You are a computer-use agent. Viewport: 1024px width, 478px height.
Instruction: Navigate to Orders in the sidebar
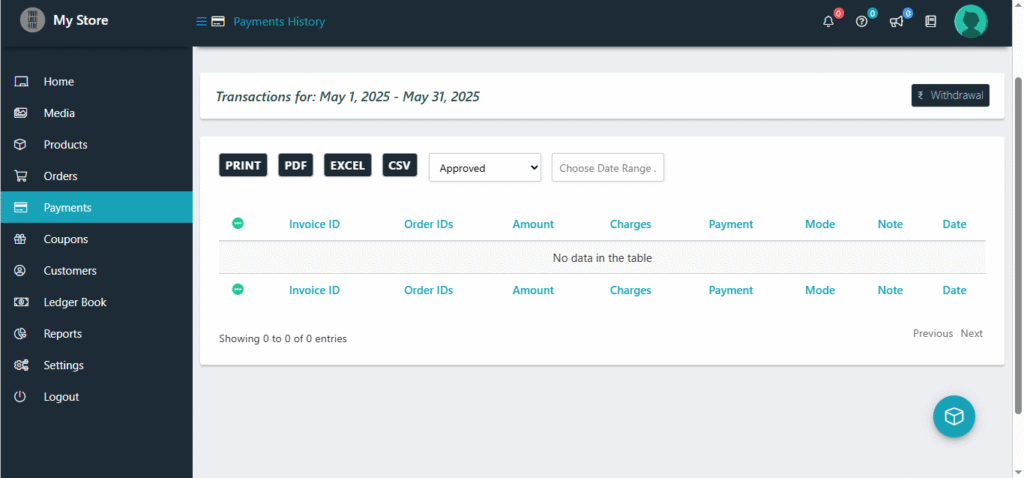(60, 176)
